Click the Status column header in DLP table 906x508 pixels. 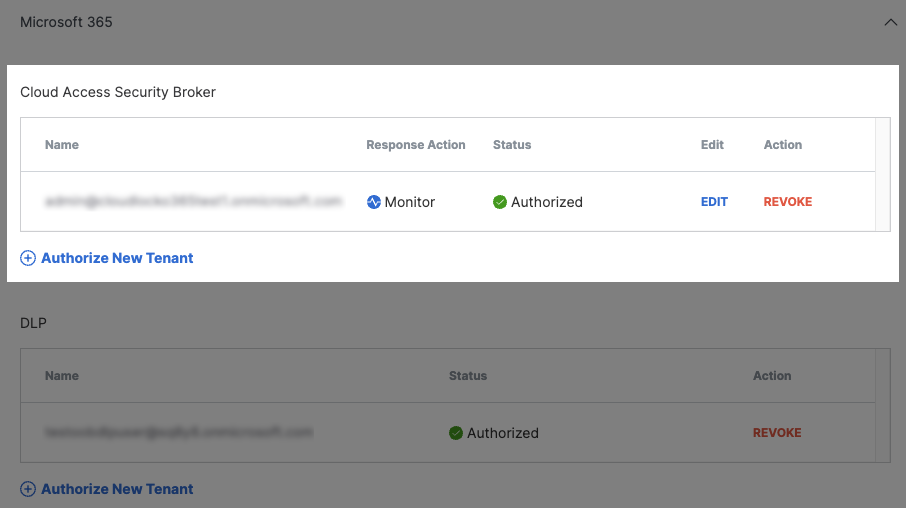pyautogui.click(x=468, y=376)
